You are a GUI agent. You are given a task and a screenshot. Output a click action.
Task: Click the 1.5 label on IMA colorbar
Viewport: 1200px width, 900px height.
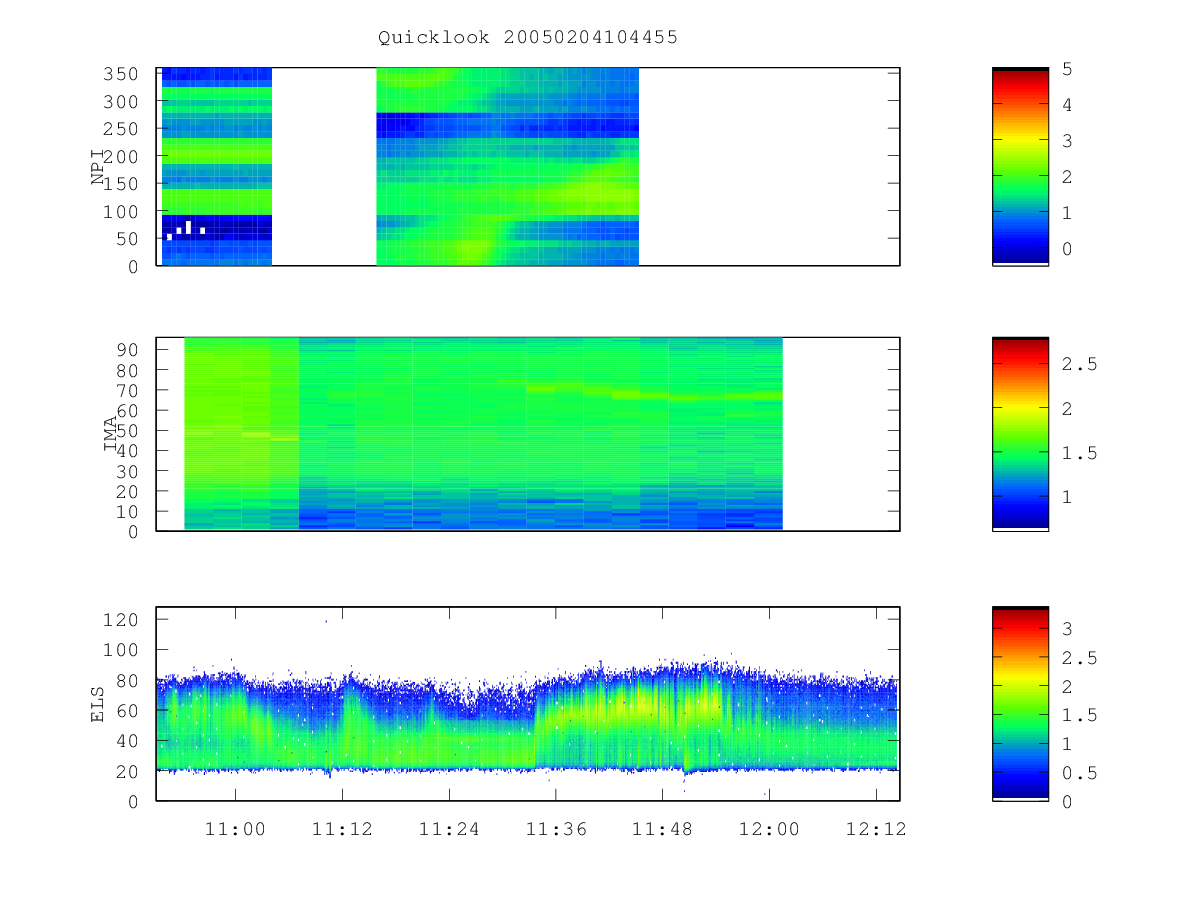(1079, 453)
